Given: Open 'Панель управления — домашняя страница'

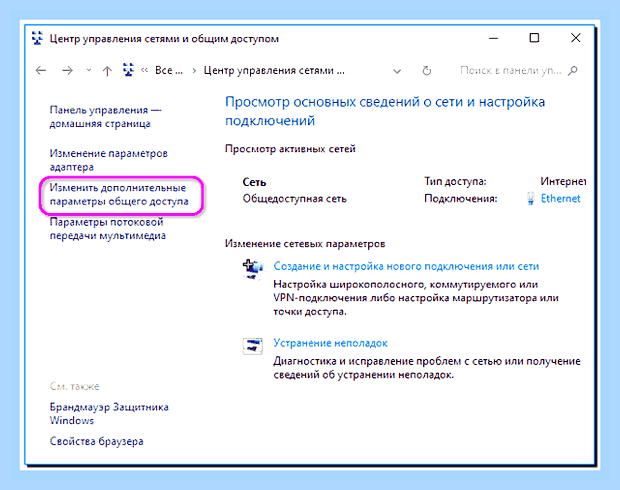Looking at the screenshot, I should point(105,117).
